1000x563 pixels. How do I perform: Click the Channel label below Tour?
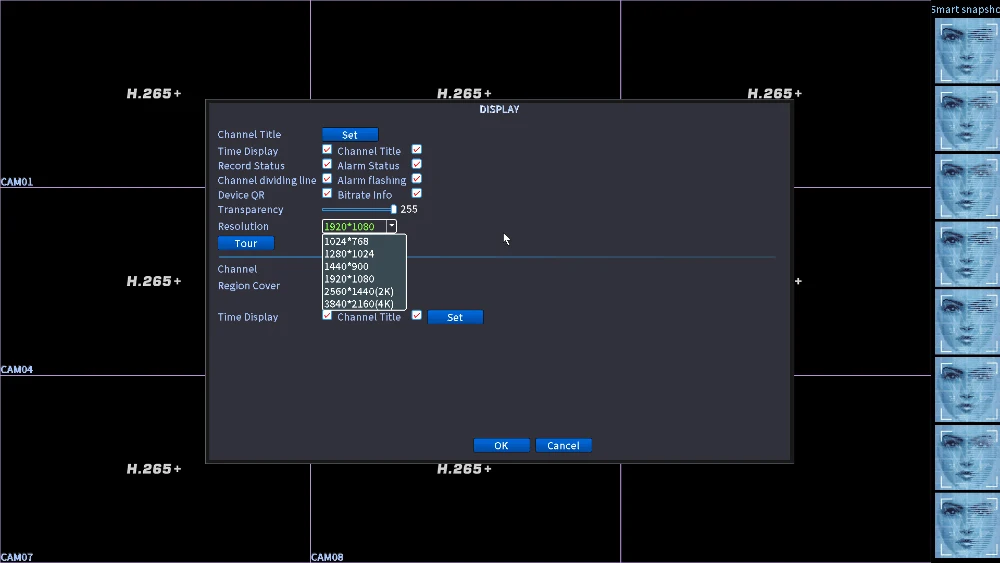click(237, 269)
